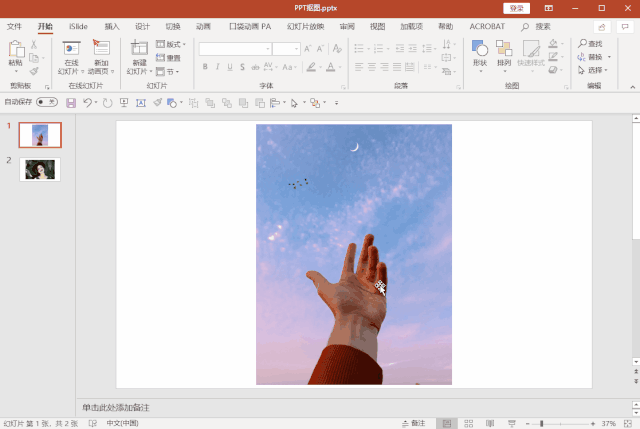Switch to reading view icon
Viewport: 640px width, 429px height.
(x=490, y=423)
